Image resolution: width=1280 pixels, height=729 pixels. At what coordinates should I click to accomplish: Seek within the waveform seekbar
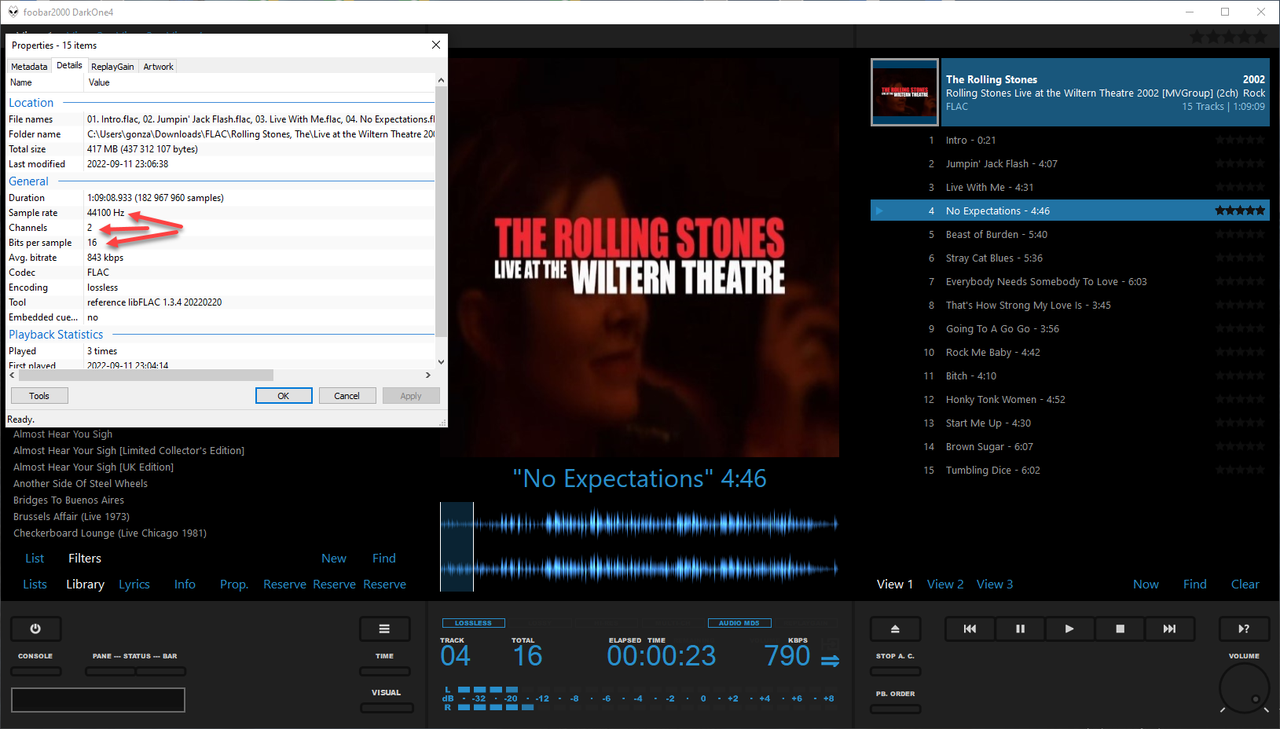tap(639, 546)
